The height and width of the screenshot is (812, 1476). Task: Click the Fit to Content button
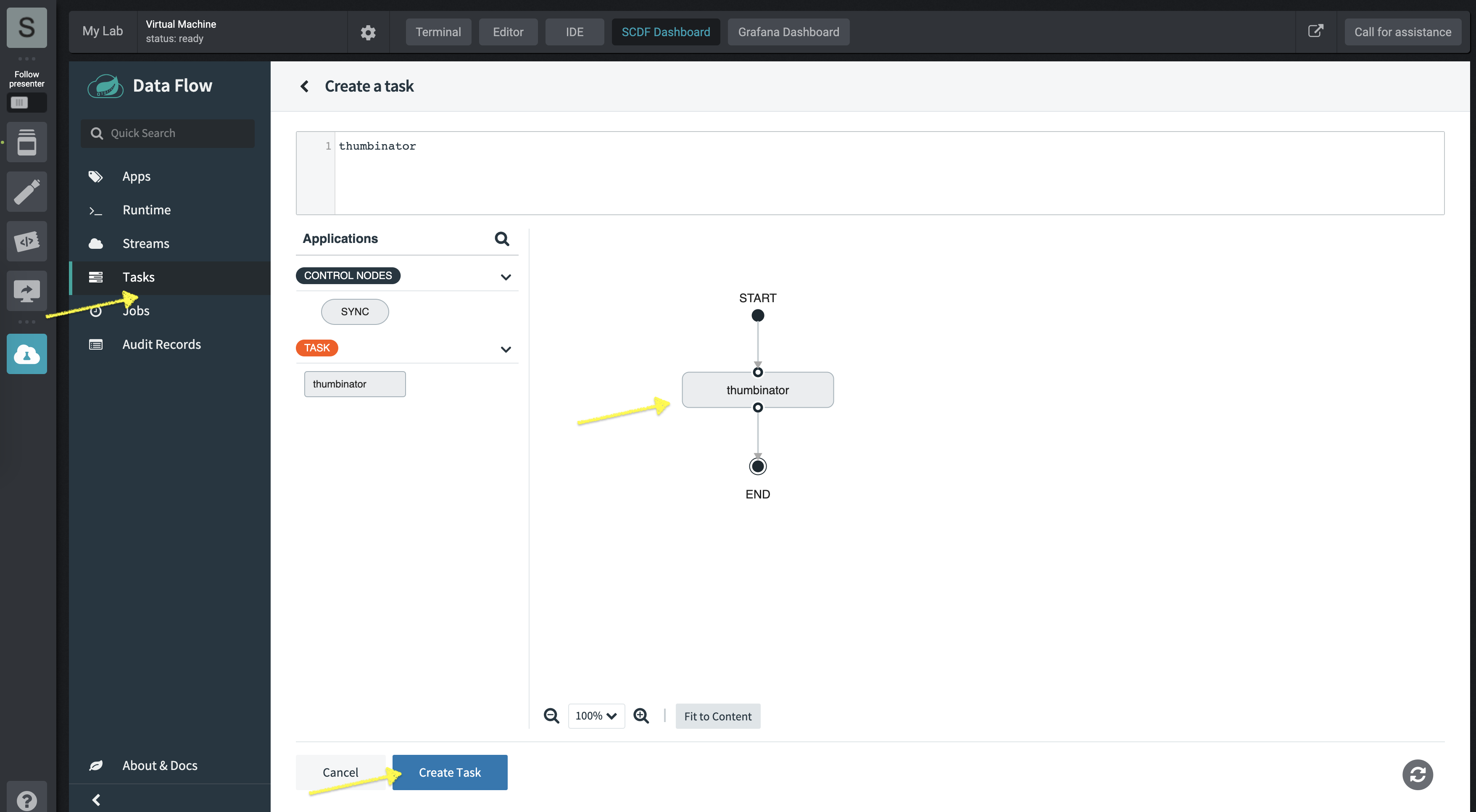pos(717,716)
